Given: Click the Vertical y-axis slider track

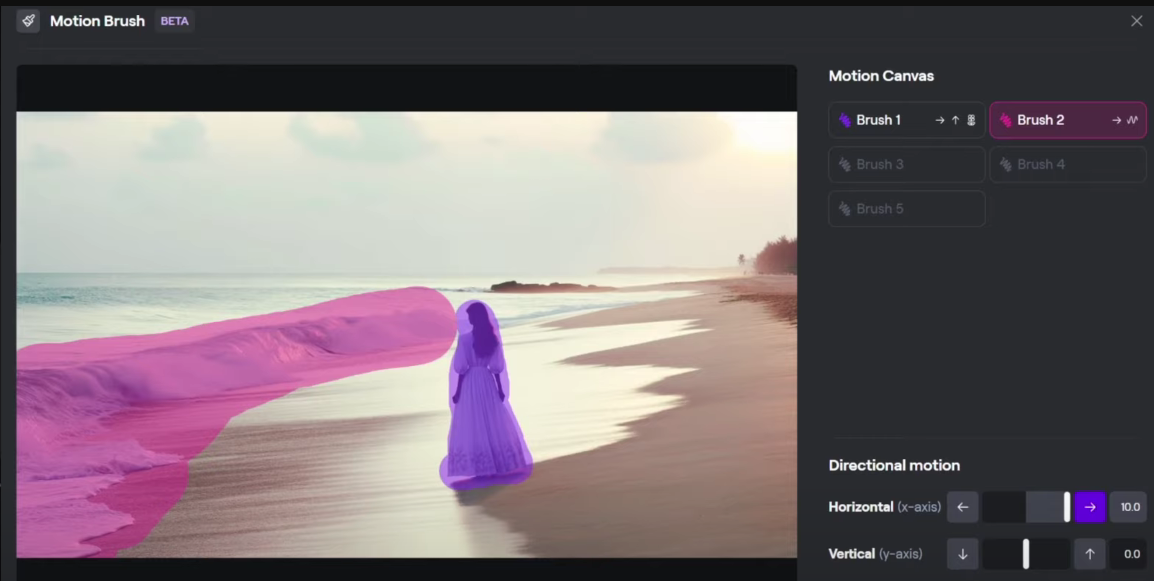Looking at the screenshot, I should pyautogui.click(x=1026, y=554).
